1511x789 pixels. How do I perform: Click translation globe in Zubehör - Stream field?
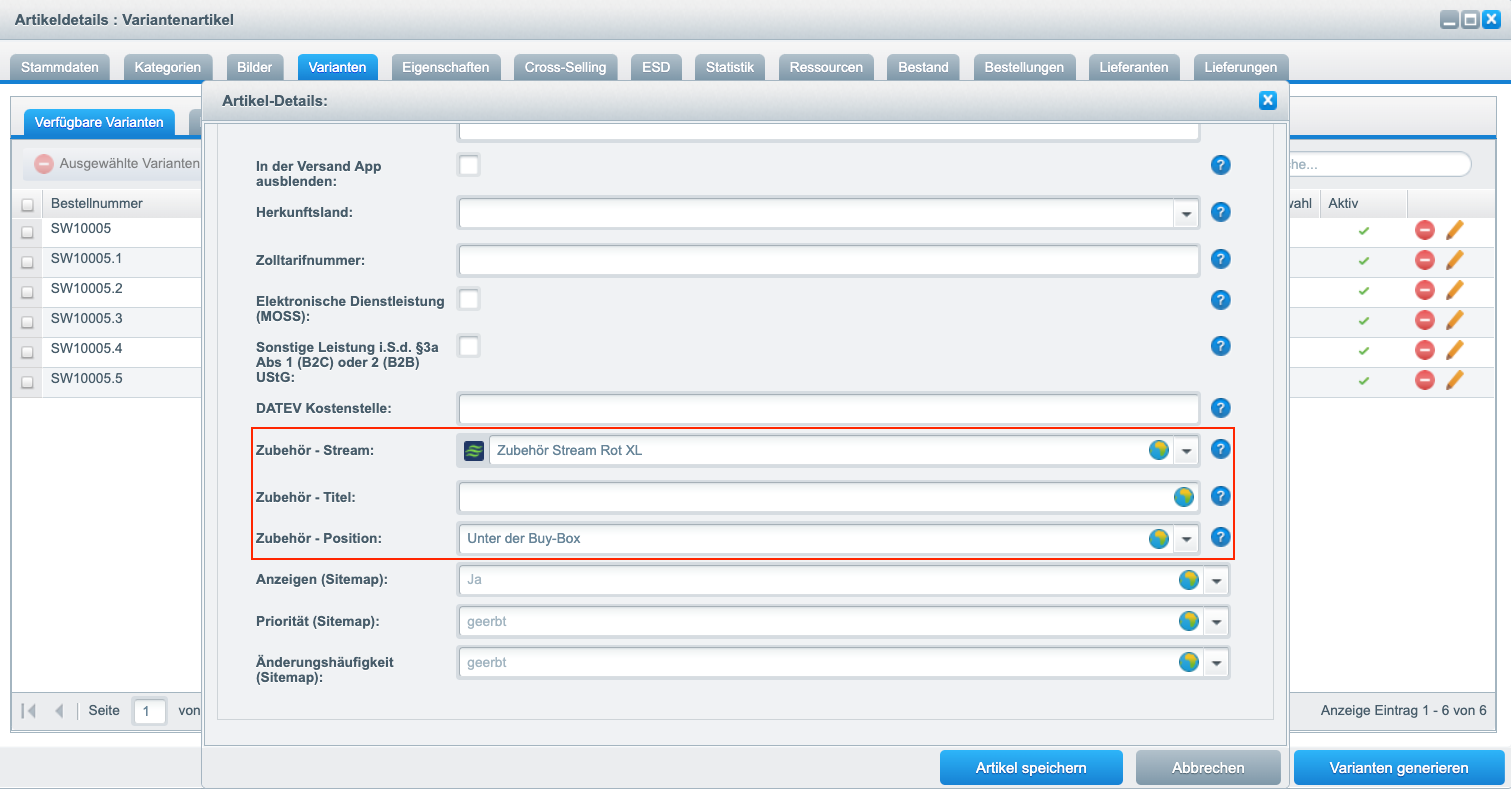point(1159,450)
